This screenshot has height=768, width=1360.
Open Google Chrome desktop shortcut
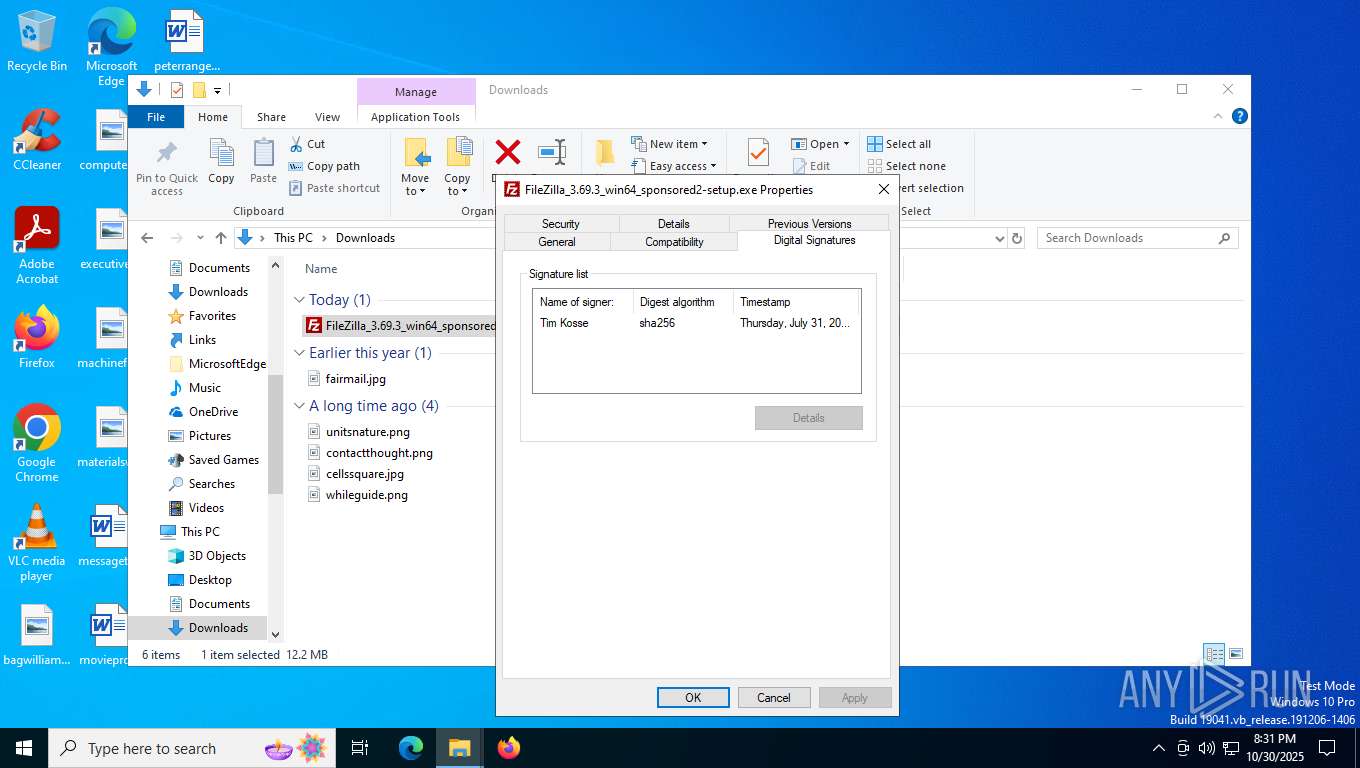coord(37,444)
